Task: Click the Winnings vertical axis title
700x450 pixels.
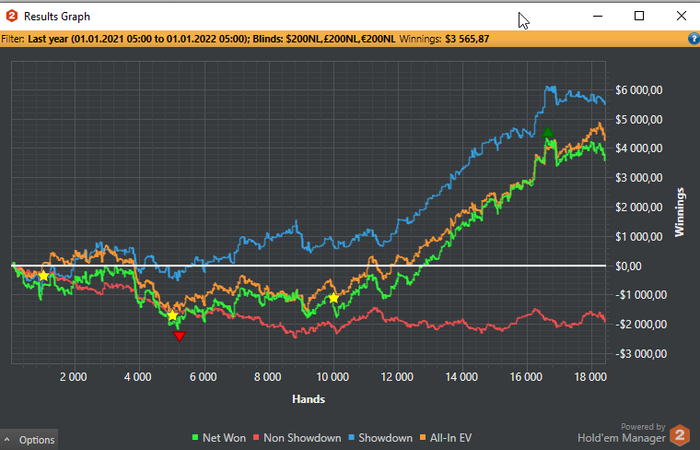Action: (x=679, y=212)
